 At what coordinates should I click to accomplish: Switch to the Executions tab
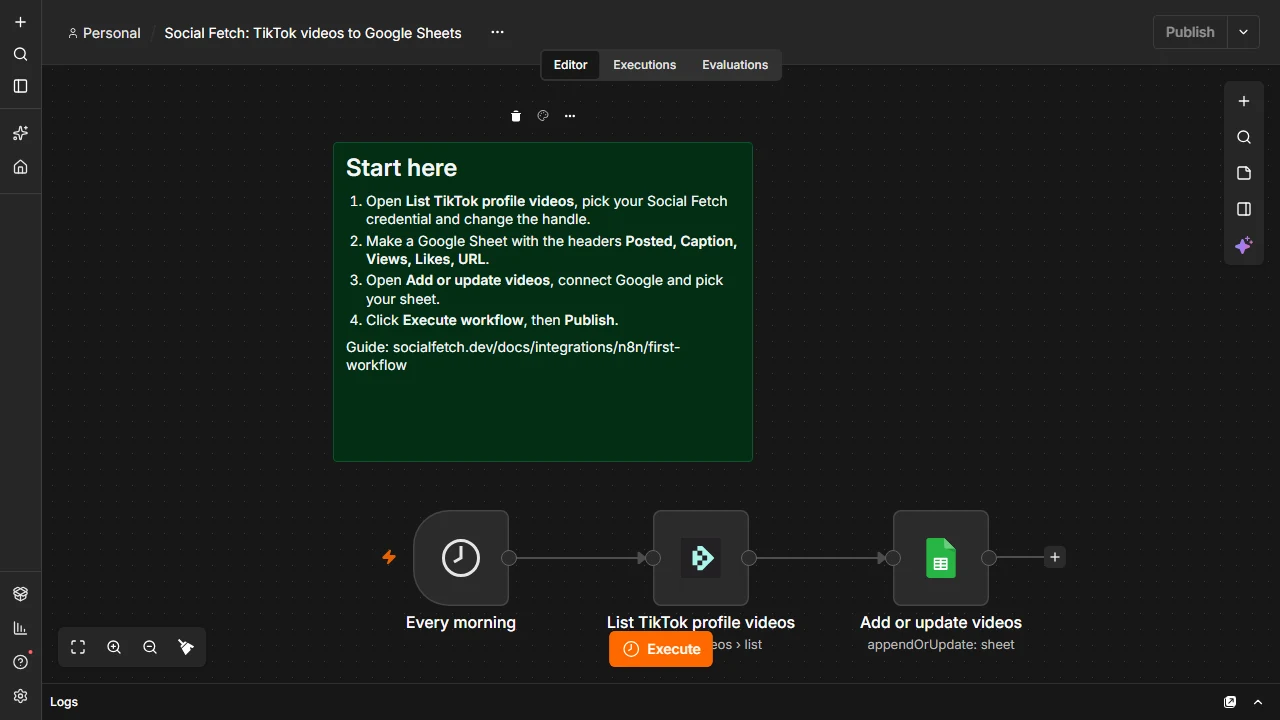click(x=645, y=65)
